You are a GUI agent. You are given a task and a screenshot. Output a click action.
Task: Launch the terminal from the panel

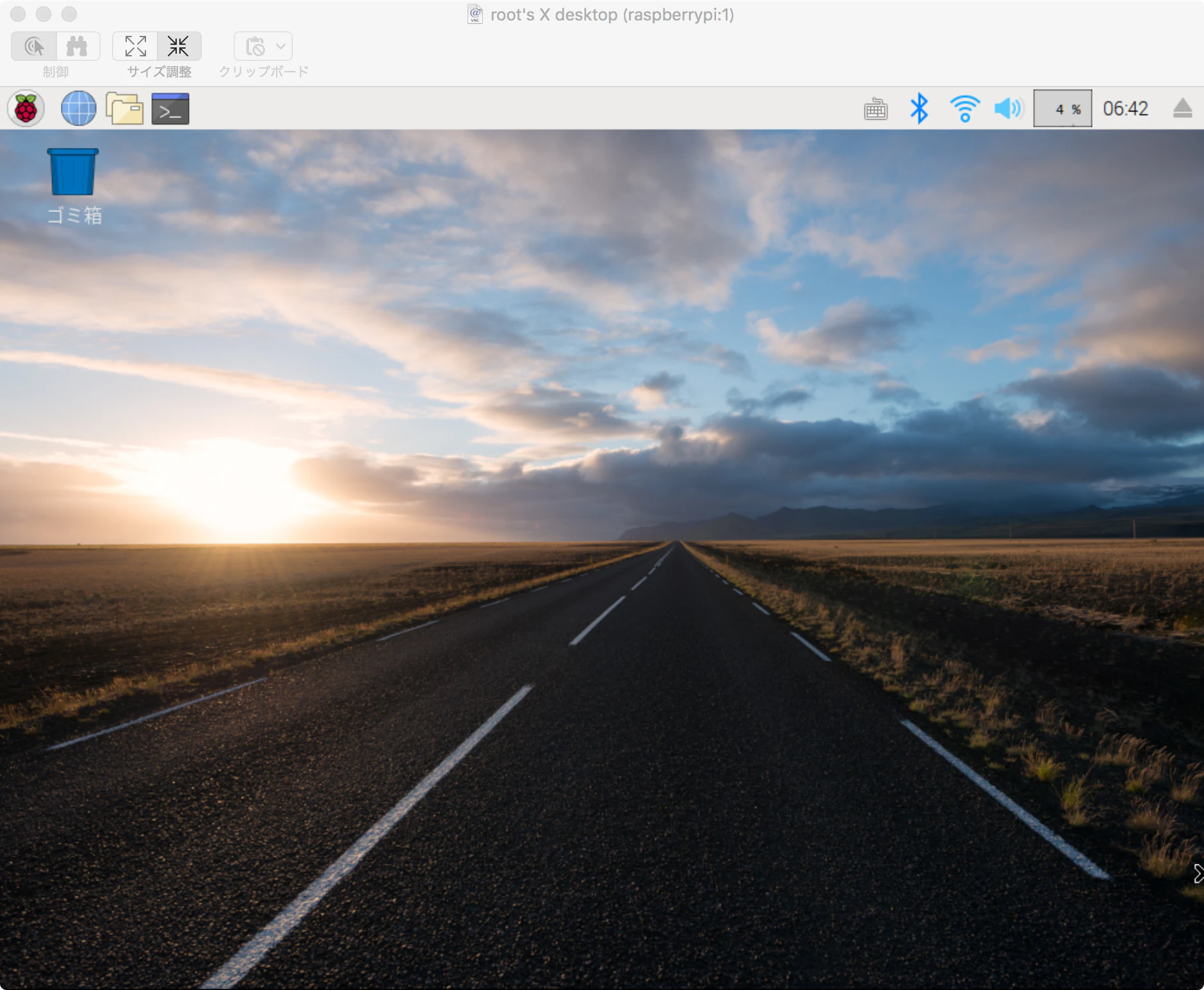[170, 108]
